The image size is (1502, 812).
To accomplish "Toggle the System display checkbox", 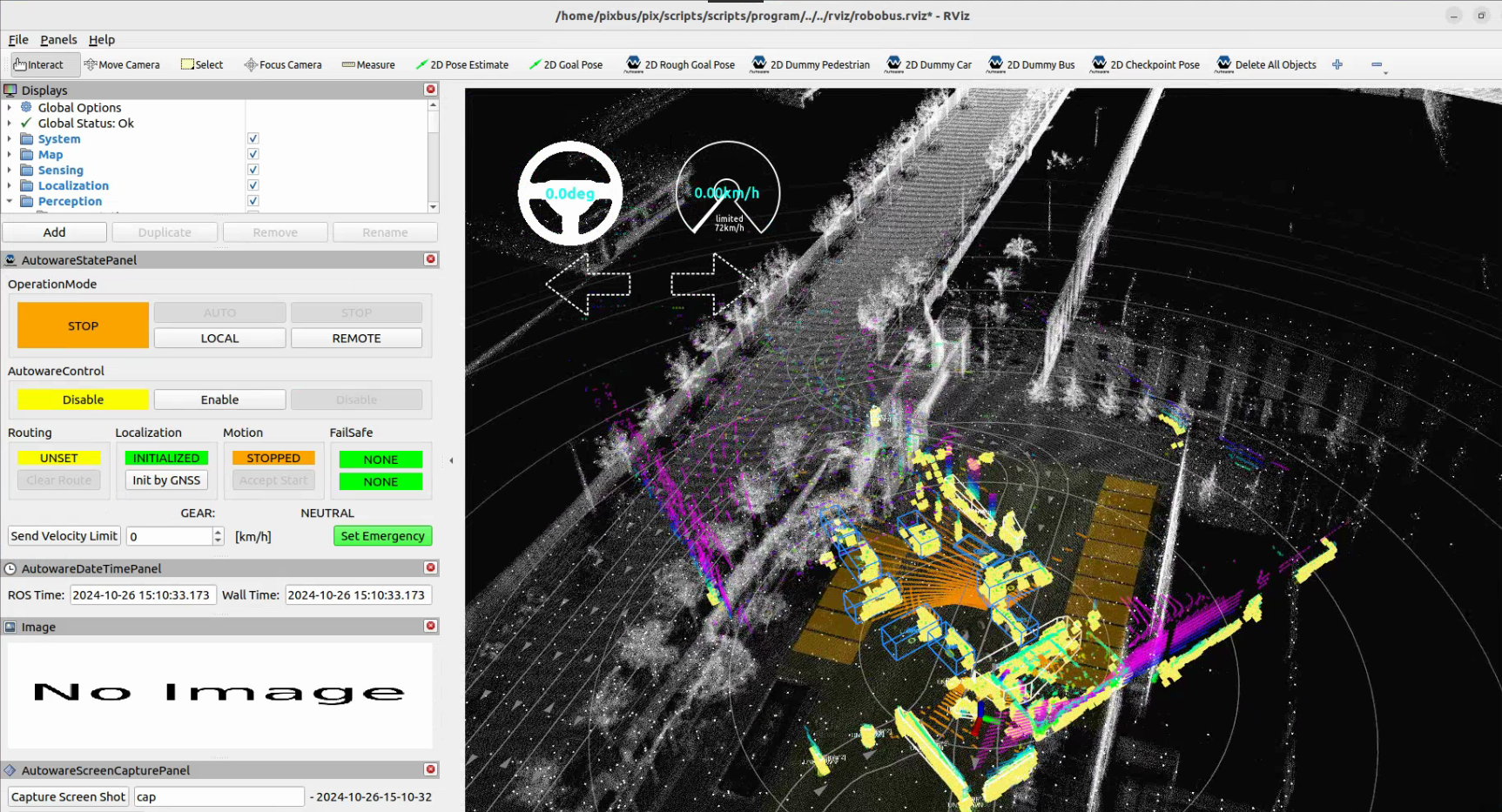I will [x=253, y=138].
